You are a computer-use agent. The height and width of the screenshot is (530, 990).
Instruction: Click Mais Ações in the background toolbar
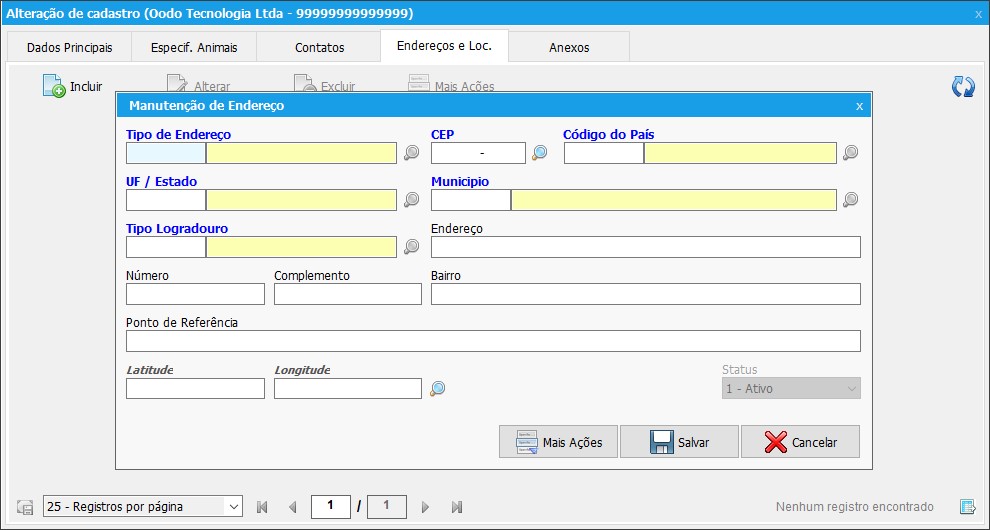click(x=451, y=86)
